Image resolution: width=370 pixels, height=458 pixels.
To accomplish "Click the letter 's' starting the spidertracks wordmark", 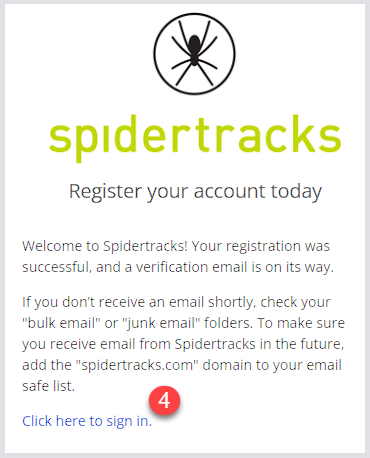I will pos(60,138).
